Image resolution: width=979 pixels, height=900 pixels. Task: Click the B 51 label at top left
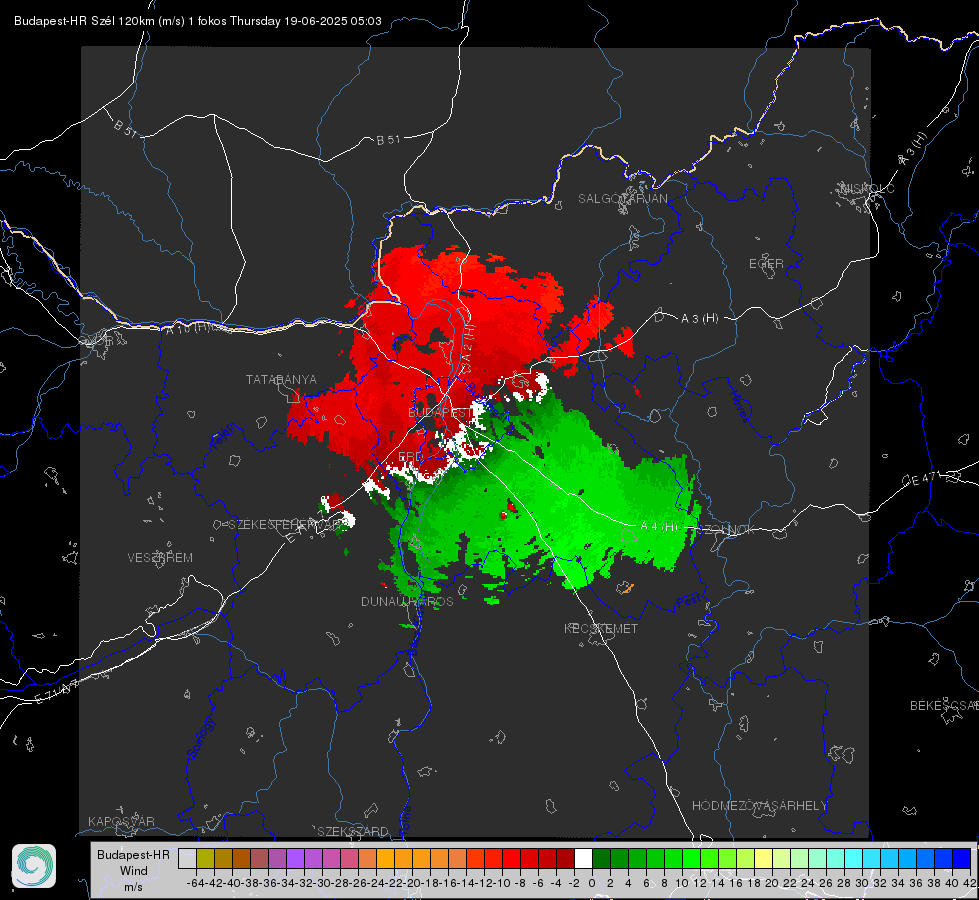tap(125, 127)
